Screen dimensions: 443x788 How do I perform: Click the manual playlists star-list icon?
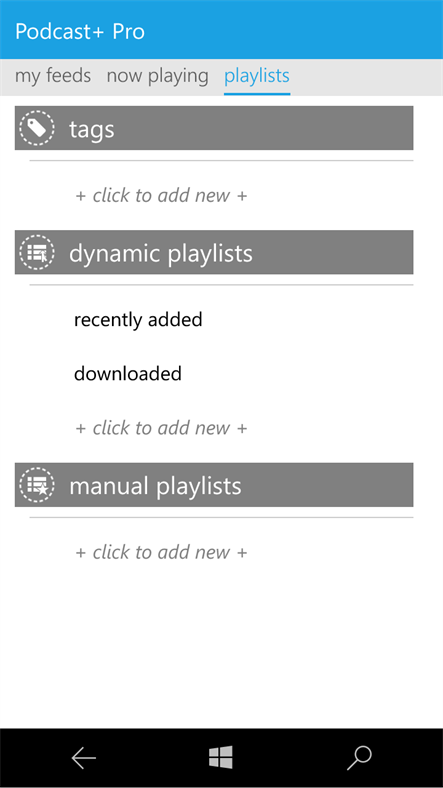pyautogui.click(x=37, y=485)
